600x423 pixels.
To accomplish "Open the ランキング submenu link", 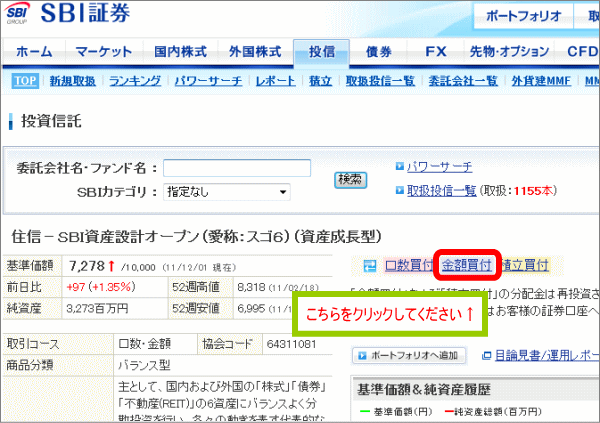I will click(x=135, y=81).
